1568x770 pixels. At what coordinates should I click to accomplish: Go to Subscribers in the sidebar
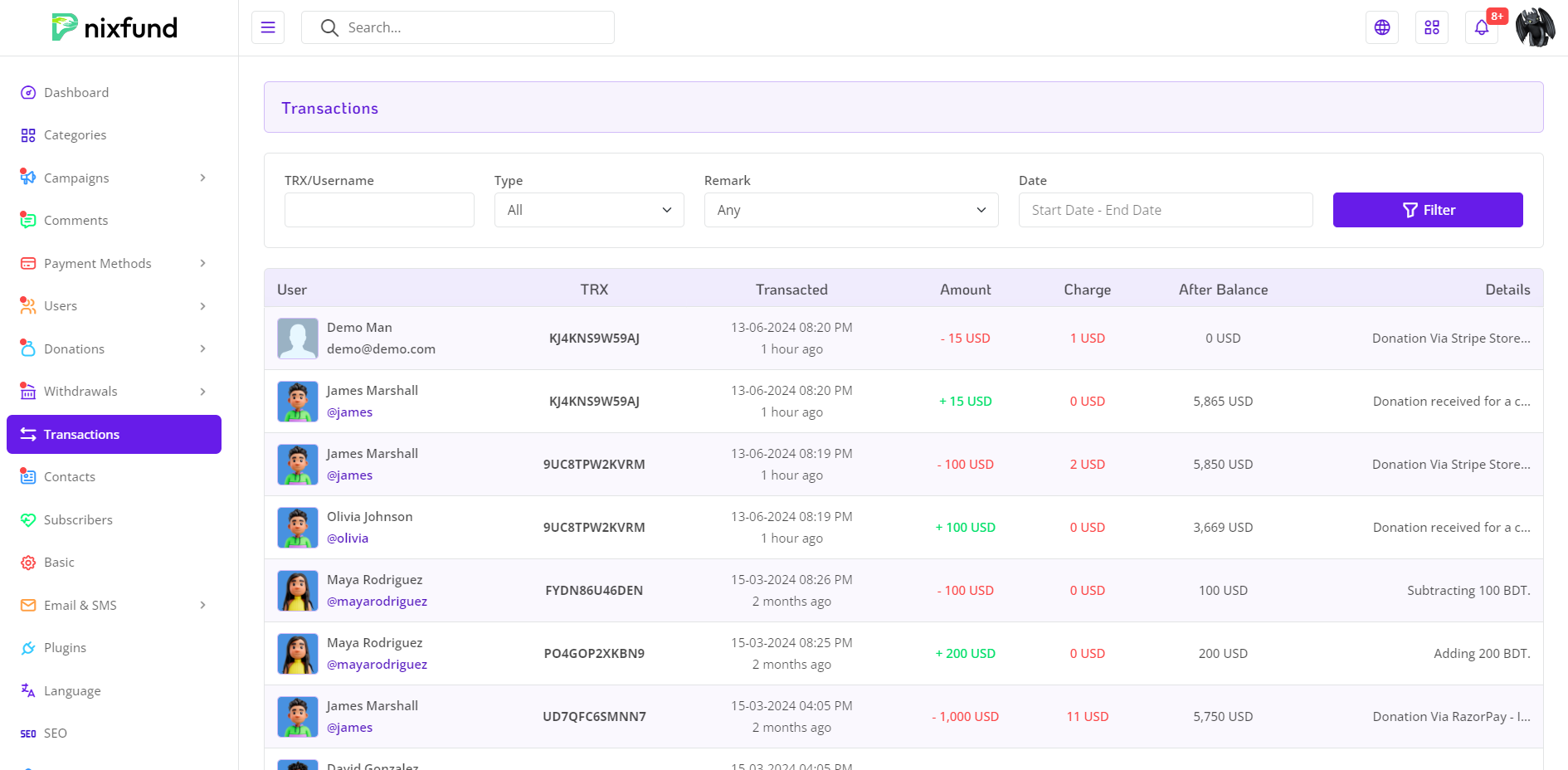(x=78, y=520)
